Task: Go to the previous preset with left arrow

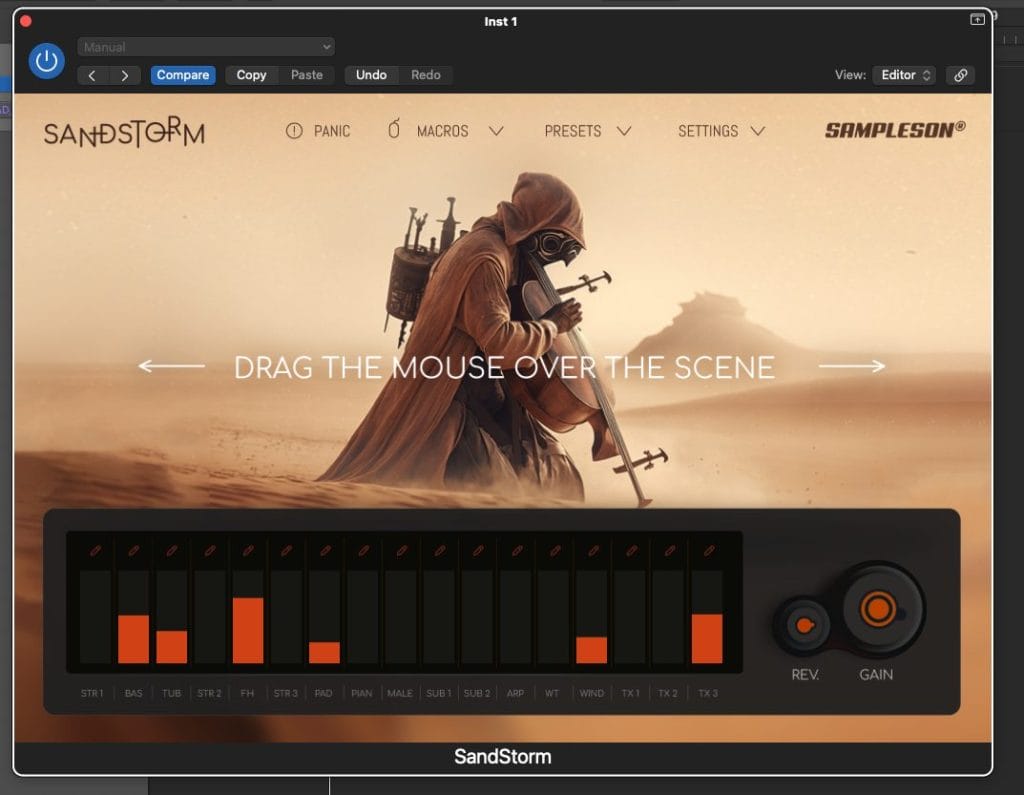Action: click(92, 75)
